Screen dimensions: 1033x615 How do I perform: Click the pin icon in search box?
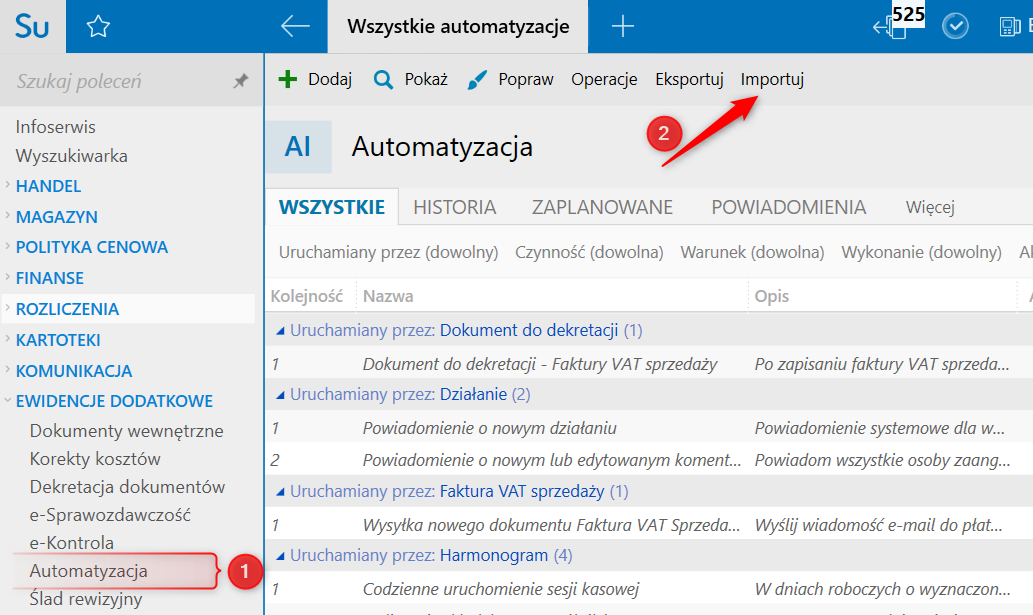point(241,81)
